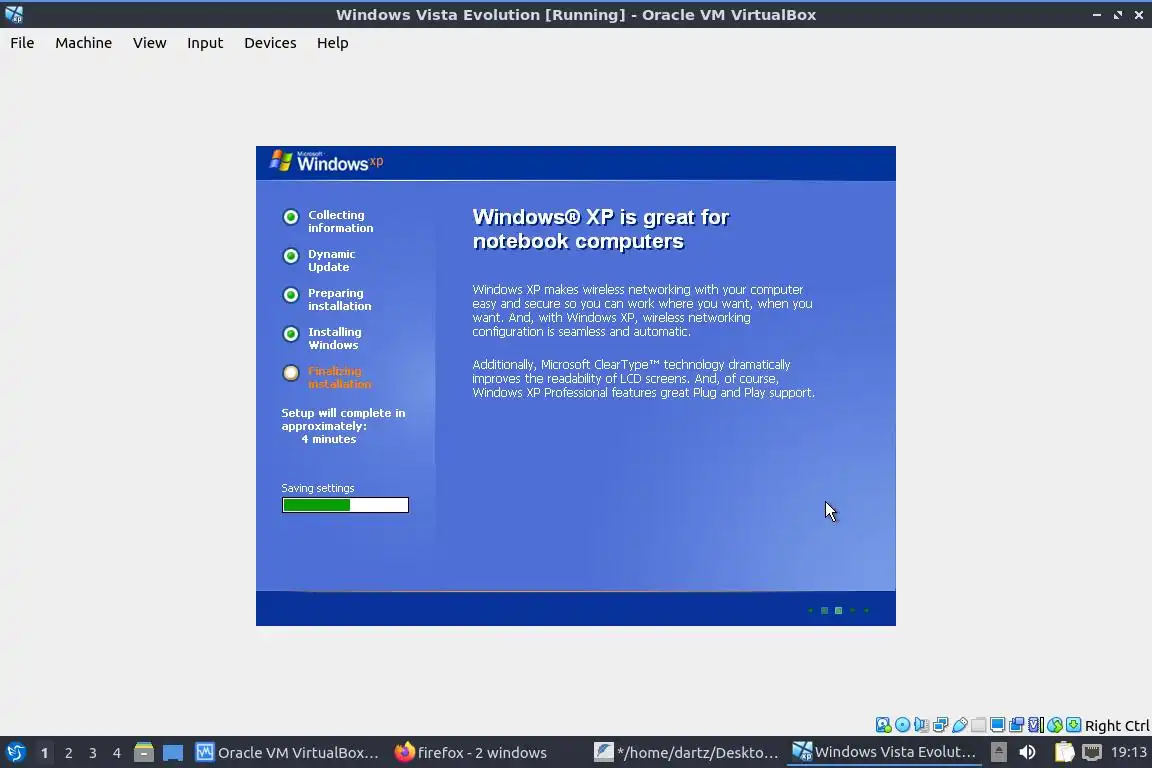The width and height of the screenshot is (1152, 768).
Task: Click the show desktop taskbar icon
Action: (x=173, y=753)
